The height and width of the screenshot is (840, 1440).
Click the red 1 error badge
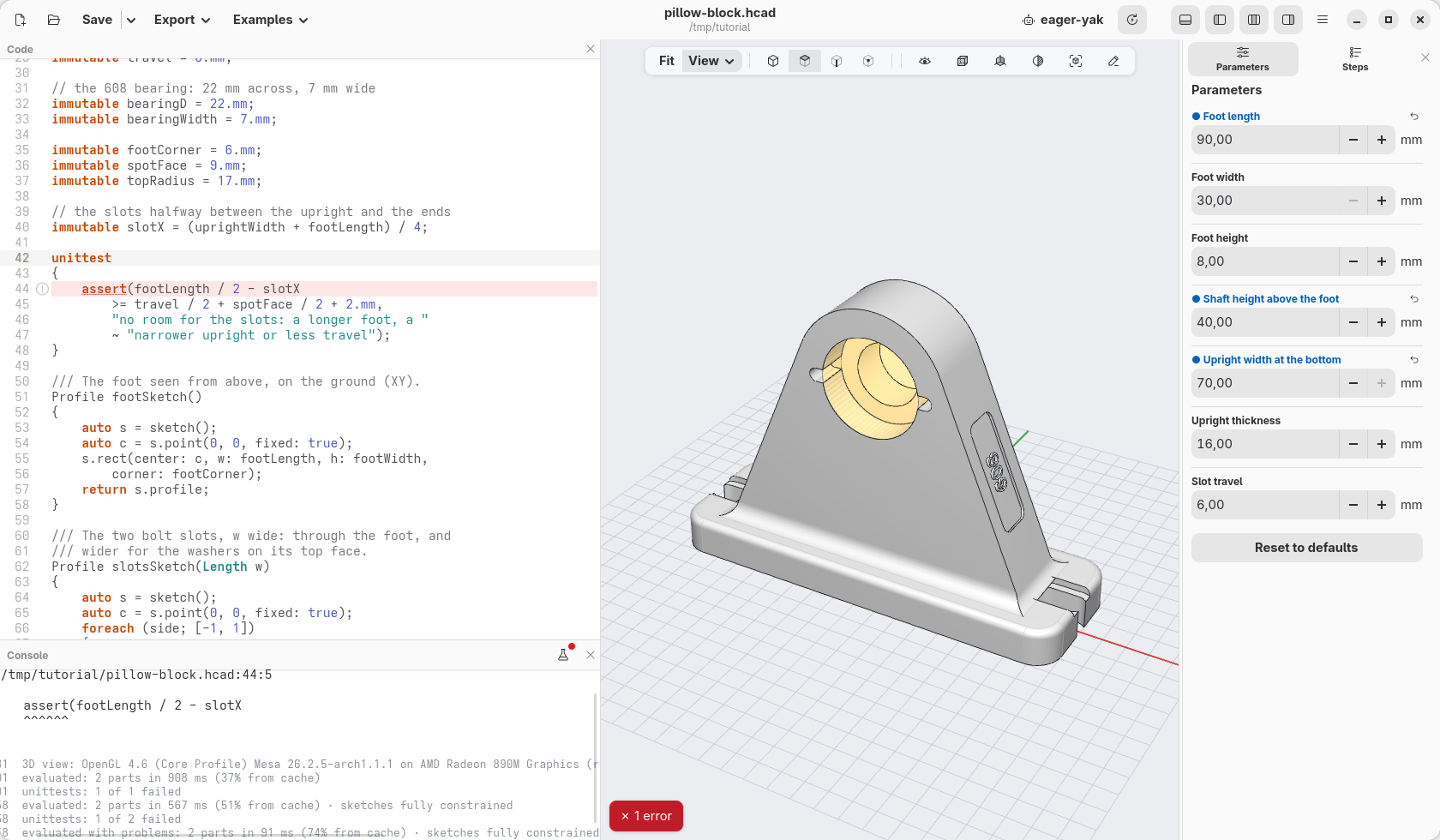click(646, 816)
